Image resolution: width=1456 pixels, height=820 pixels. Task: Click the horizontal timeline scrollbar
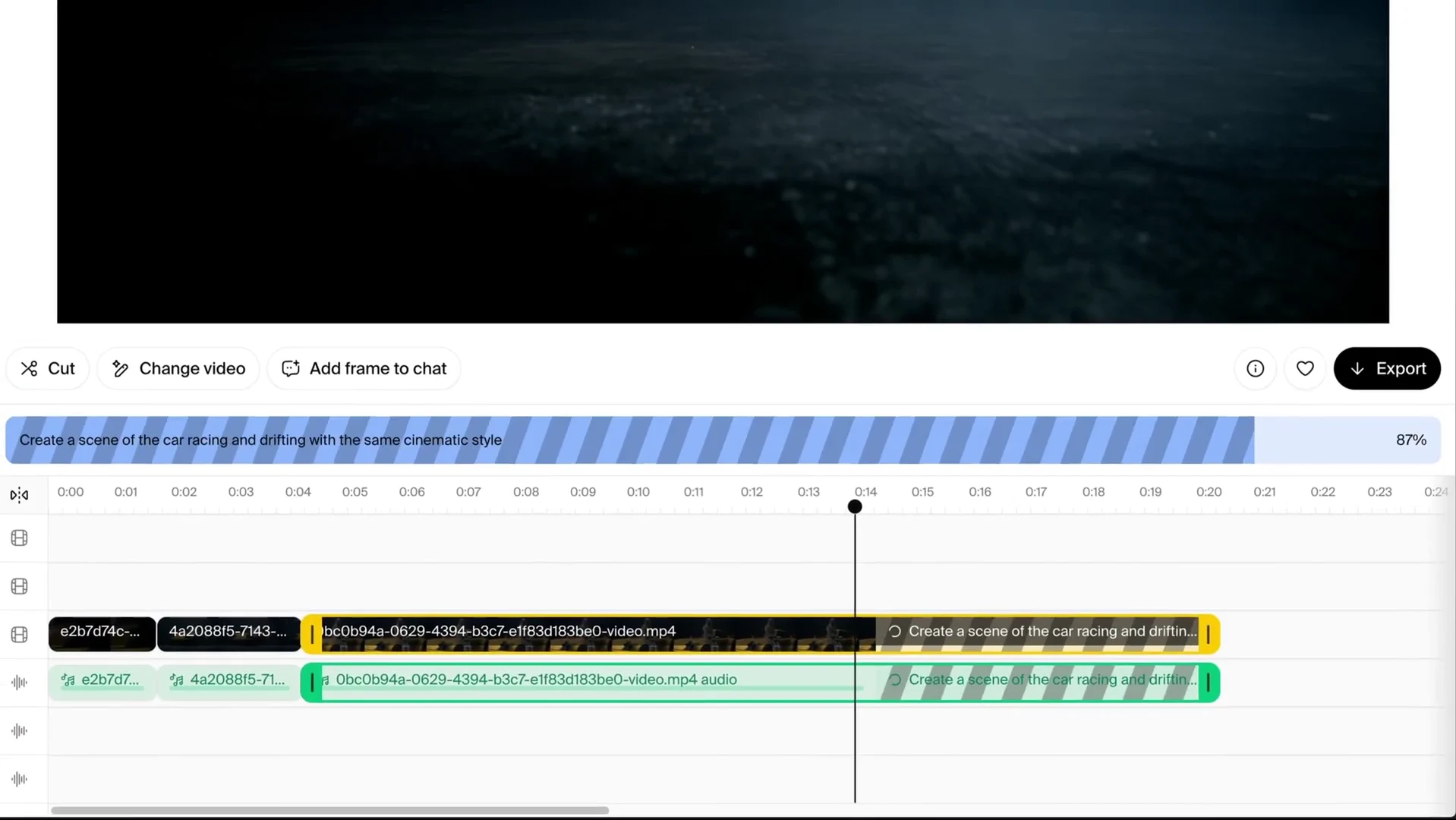coord(329,810)
